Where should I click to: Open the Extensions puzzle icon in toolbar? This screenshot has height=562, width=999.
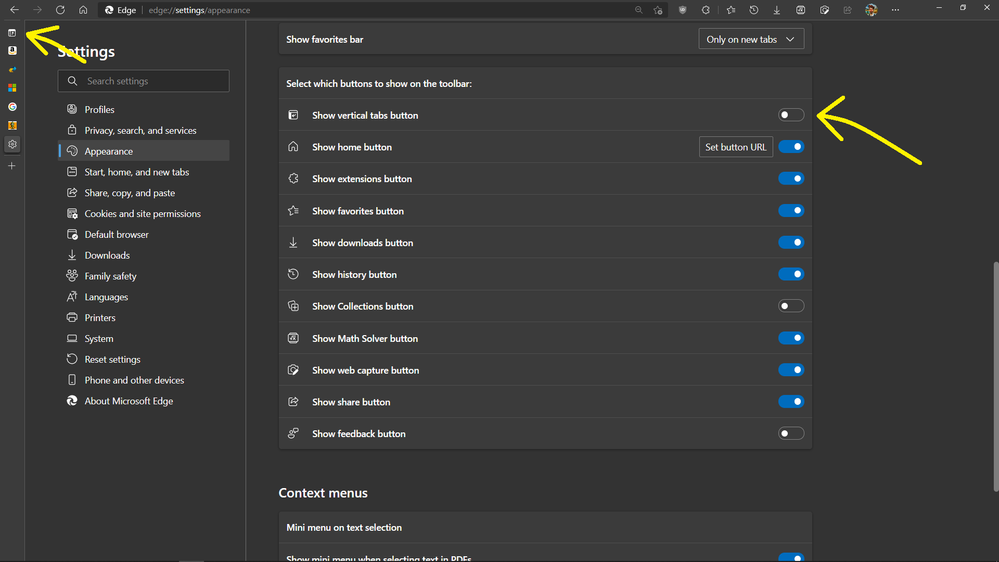click(x=706, y=10)
